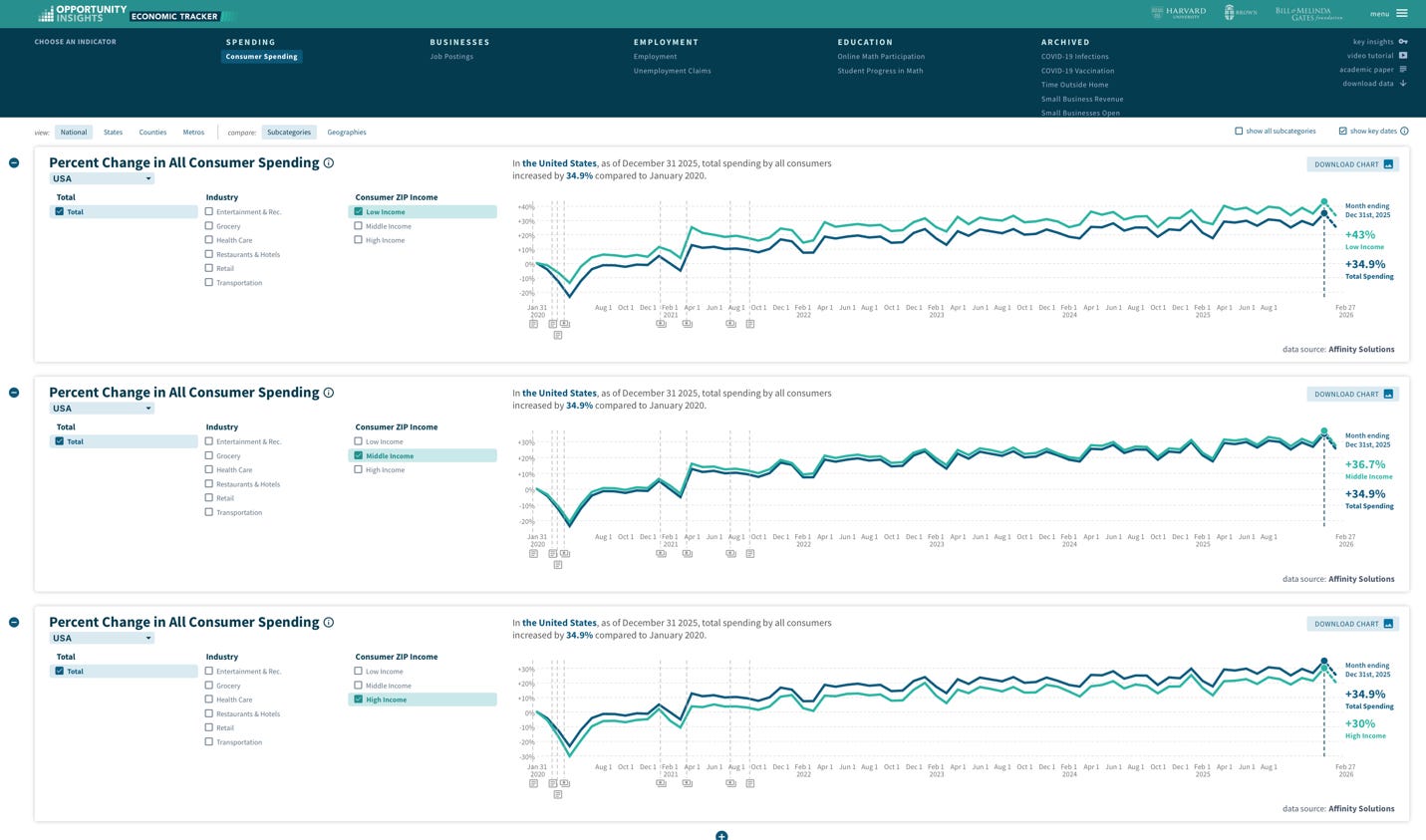1426x840 pixels.
Task: Click key date icon near Oct 1 2021, middle chart
Action: (750, 554)
